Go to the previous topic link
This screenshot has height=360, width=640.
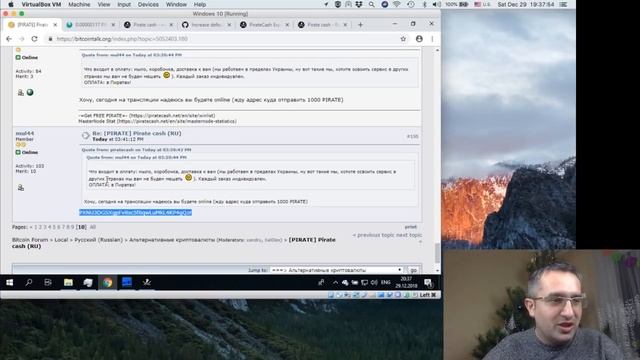(373, 235)
